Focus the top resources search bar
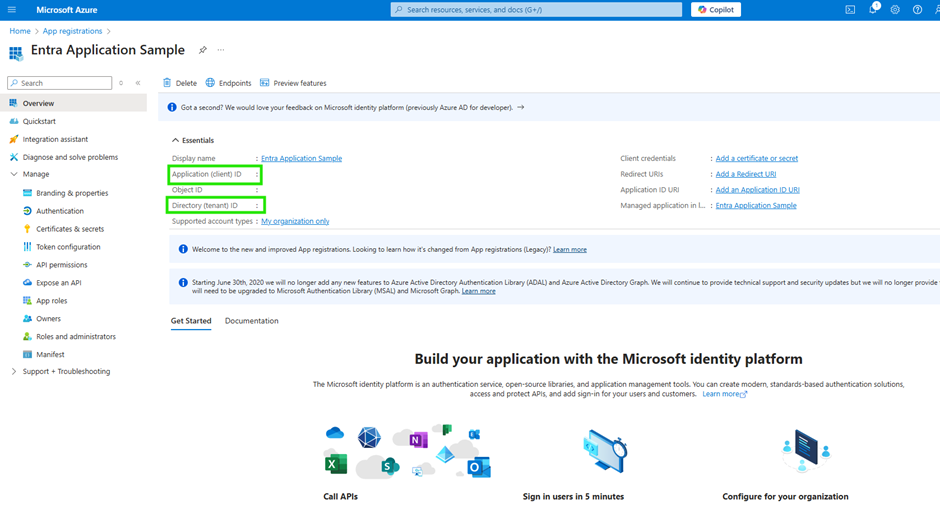This screenshot has height=509, width=940. tap(536, 10)
